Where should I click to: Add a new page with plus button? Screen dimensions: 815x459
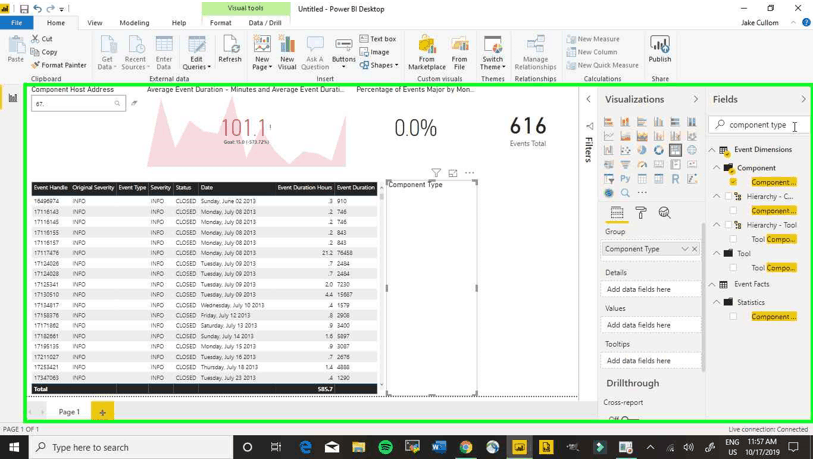[102, 412]
